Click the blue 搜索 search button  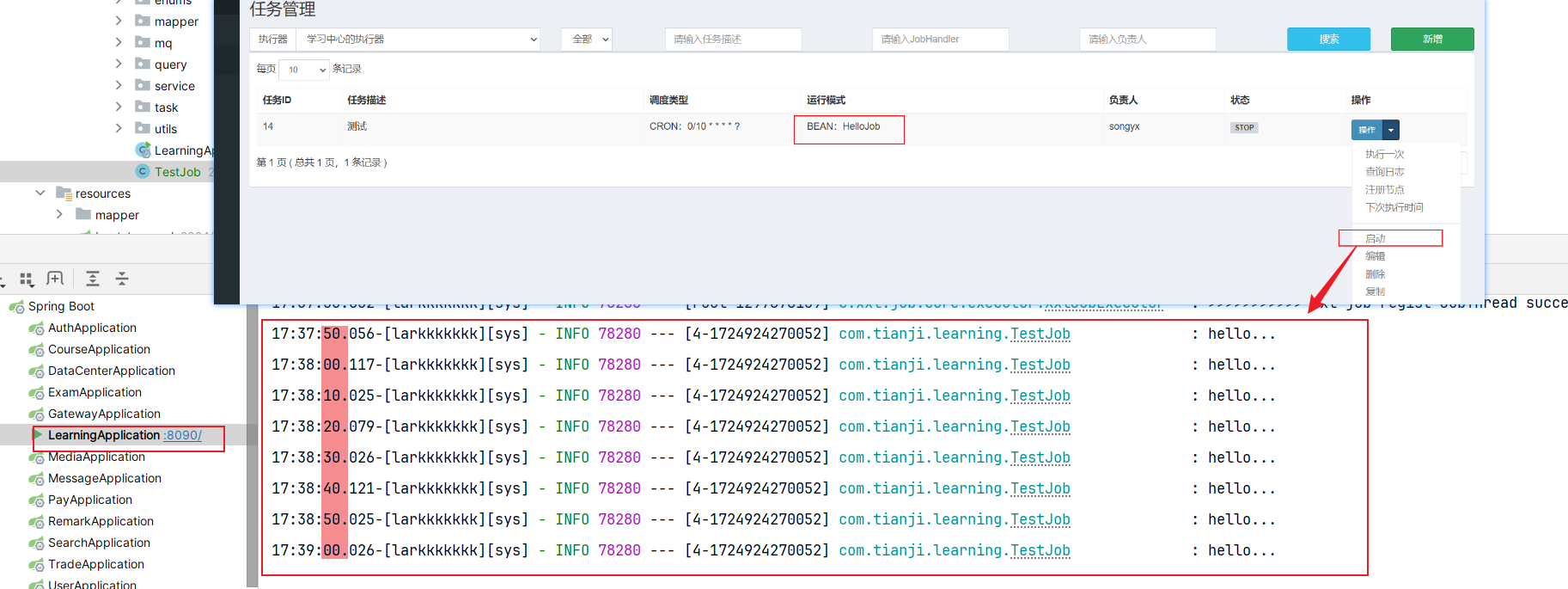click(1328, 40)
